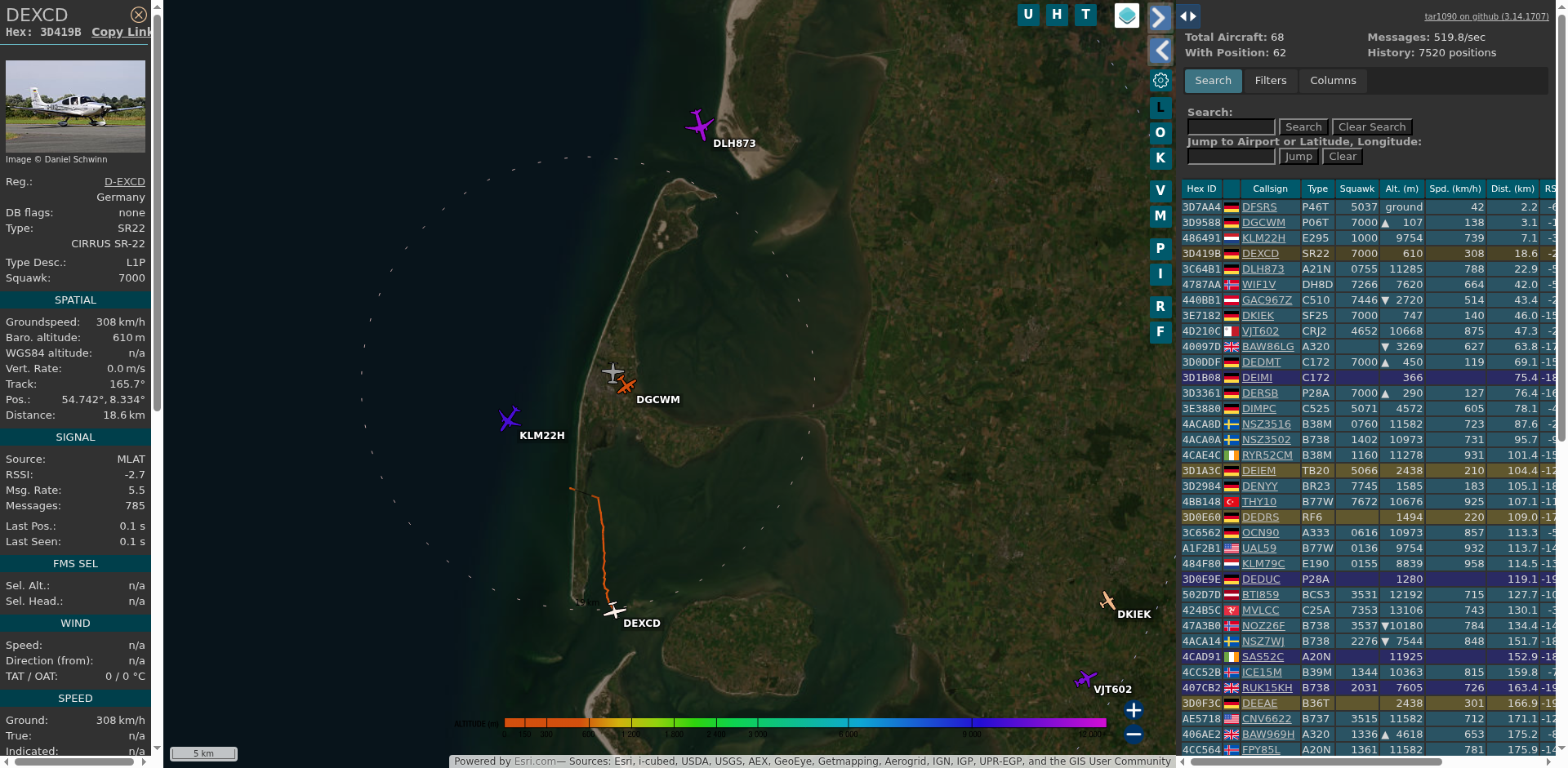Switch to the Search tab
1568x768 pixels.
[x=1213, y=81]
